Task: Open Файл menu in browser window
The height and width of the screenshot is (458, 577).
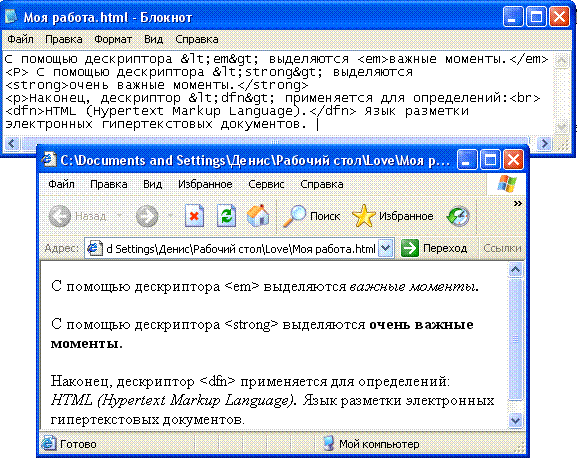Action: pos(61,184)
